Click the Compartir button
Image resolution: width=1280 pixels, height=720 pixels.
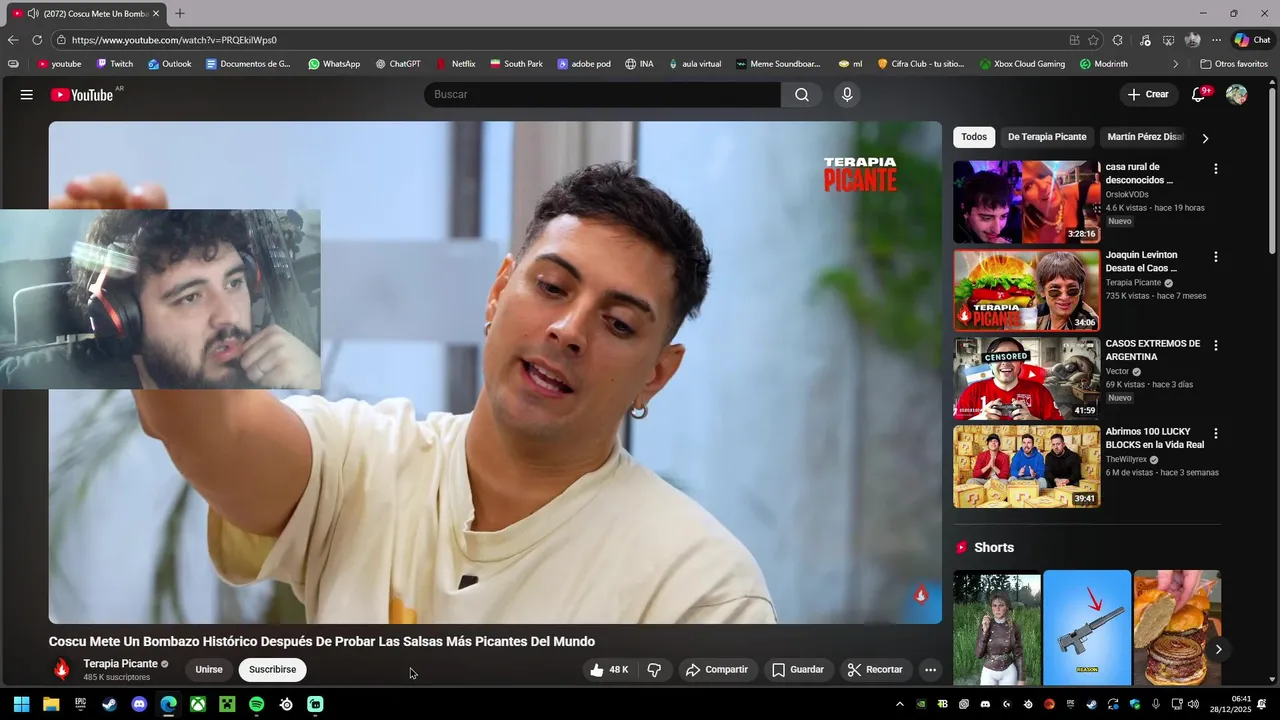tap(717, 670)
